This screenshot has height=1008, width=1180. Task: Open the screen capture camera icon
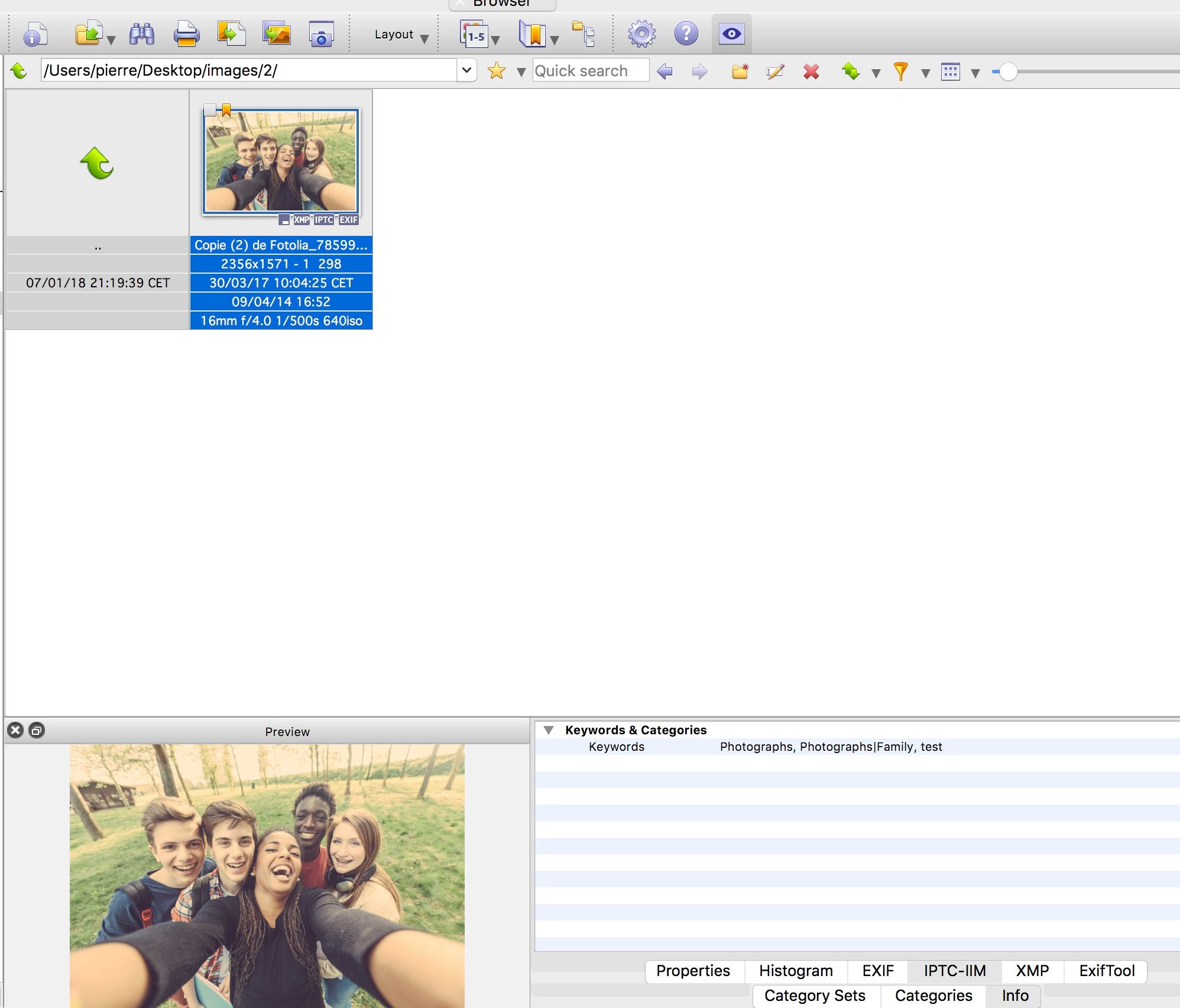tap(321, 34)
